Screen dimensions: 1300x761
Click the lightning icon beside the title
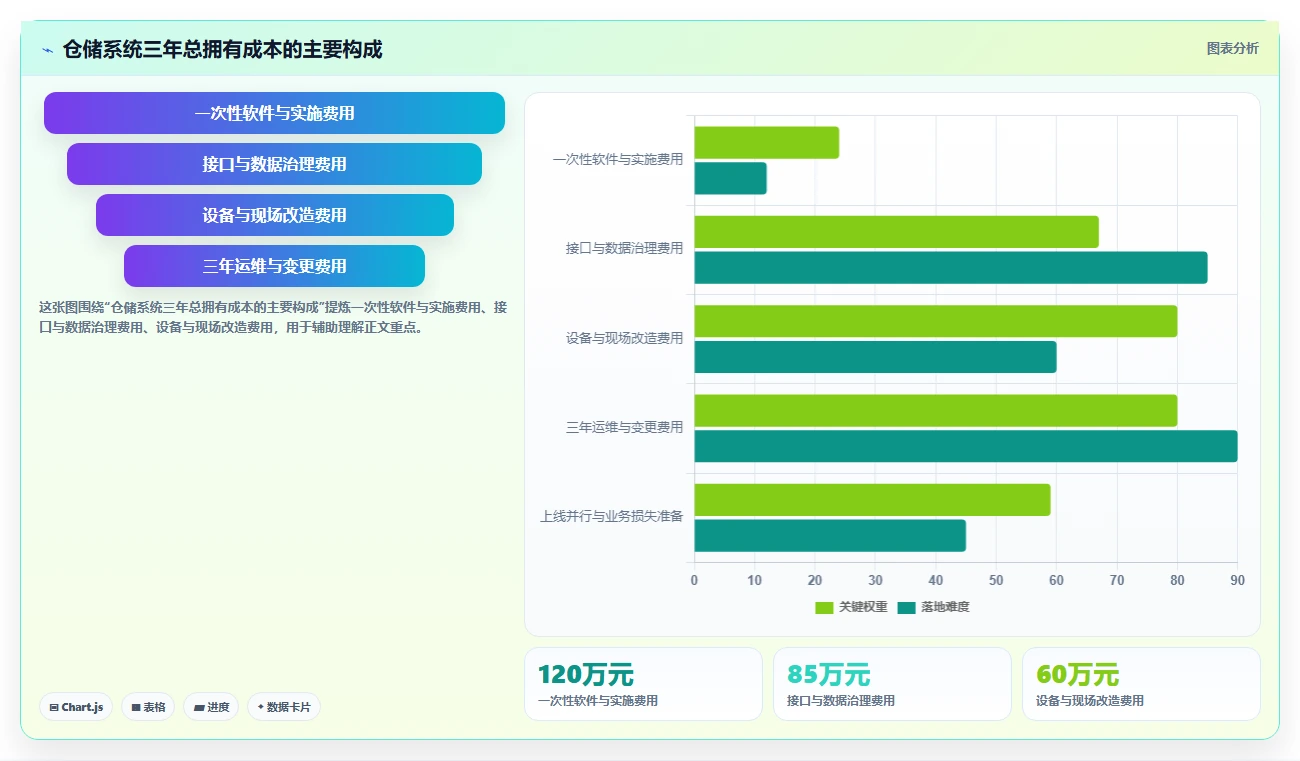click(47, 50)
